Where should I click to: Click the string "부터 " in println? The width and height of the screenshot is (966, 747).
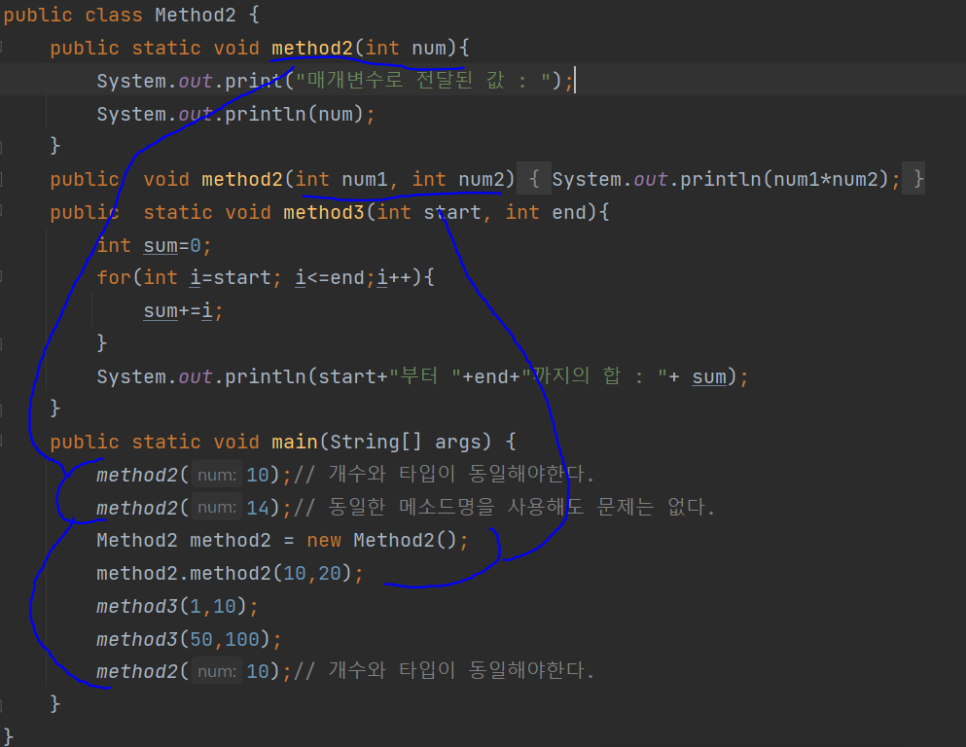(425, 376)
